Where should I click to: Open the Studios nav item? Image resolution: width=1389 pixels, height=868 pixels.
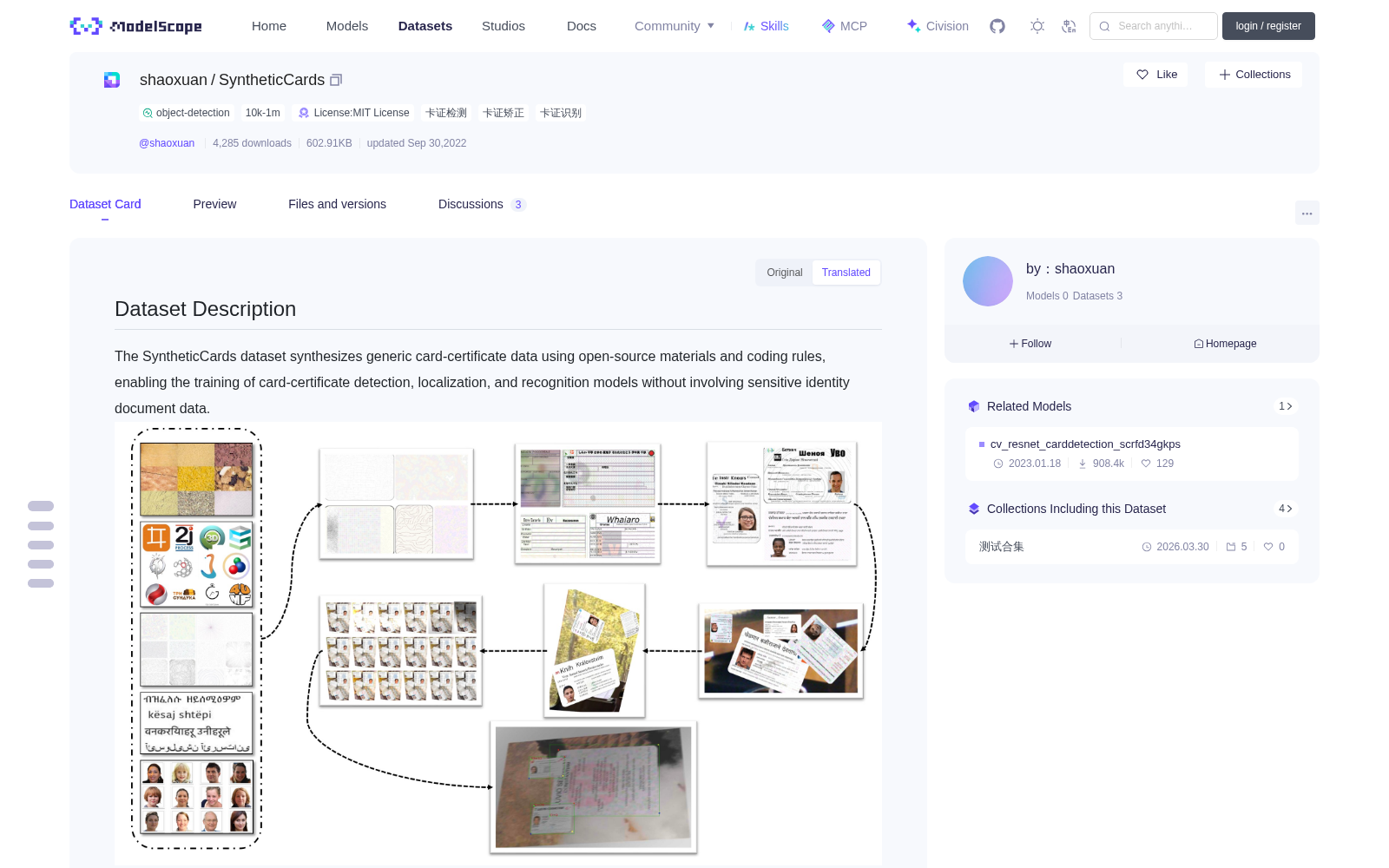504,26
